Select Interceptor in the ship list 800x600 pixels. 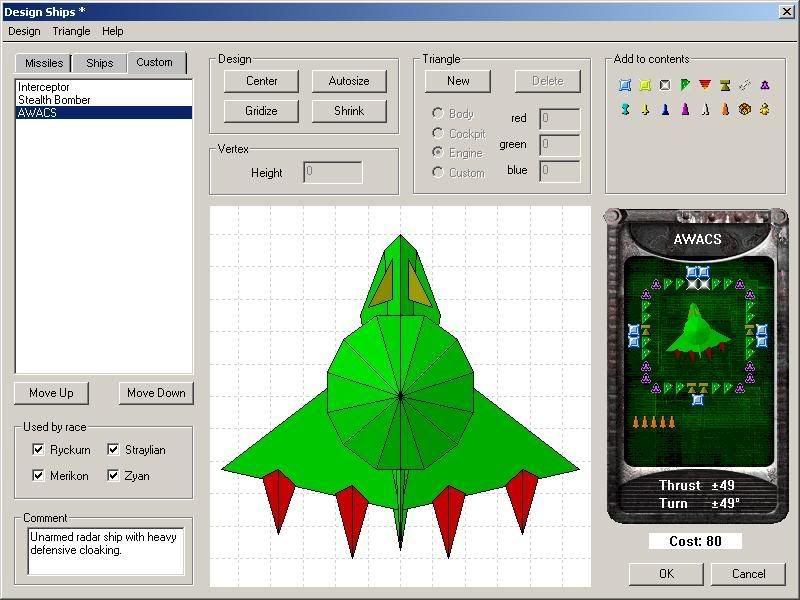(x=104, y=87)
